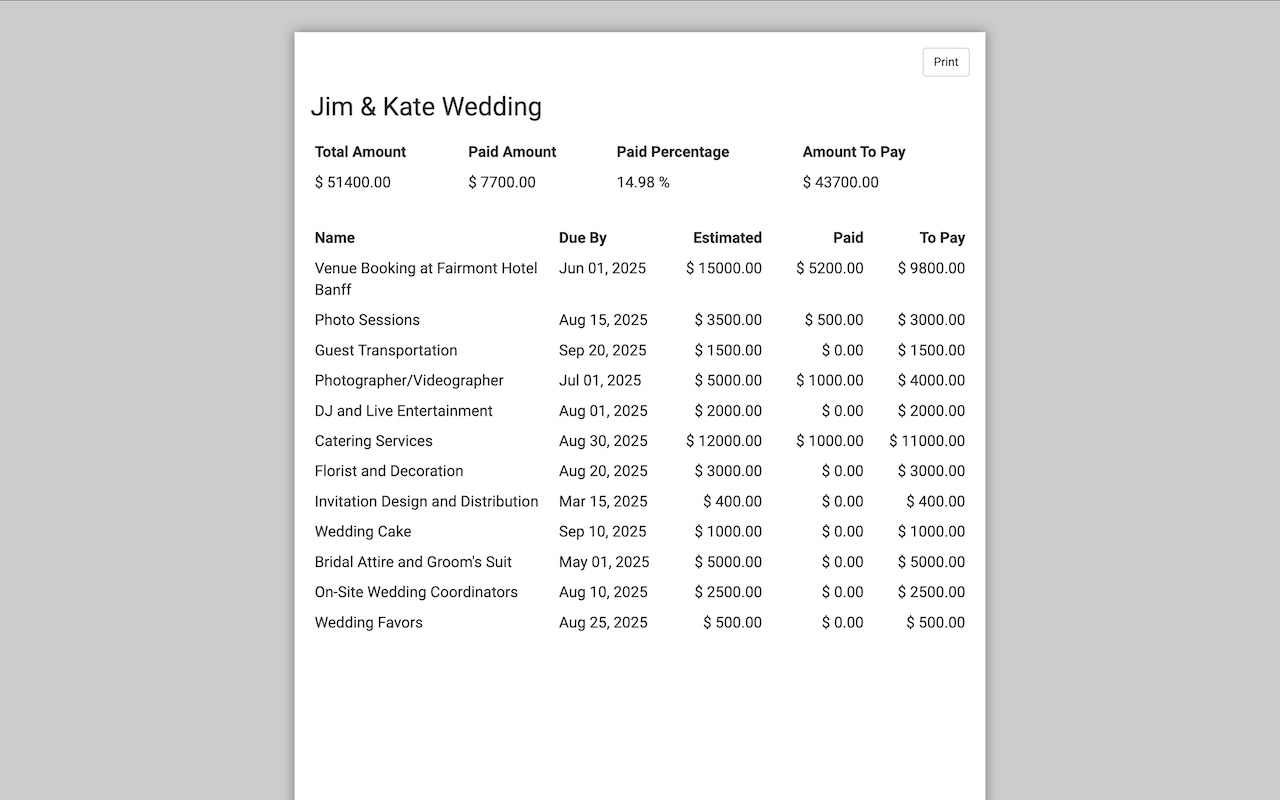Screen dimensions: 1280x800
Task: Select the Total Amount summary label
Action: [360, 152]
